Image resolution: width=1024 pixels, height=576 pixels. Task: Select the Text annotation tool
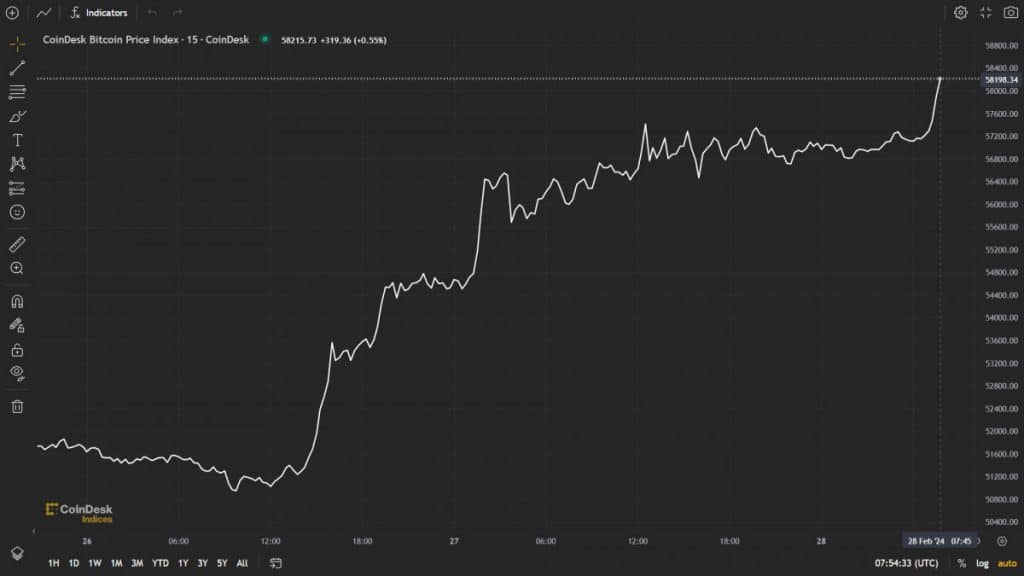tap(17, 140)
